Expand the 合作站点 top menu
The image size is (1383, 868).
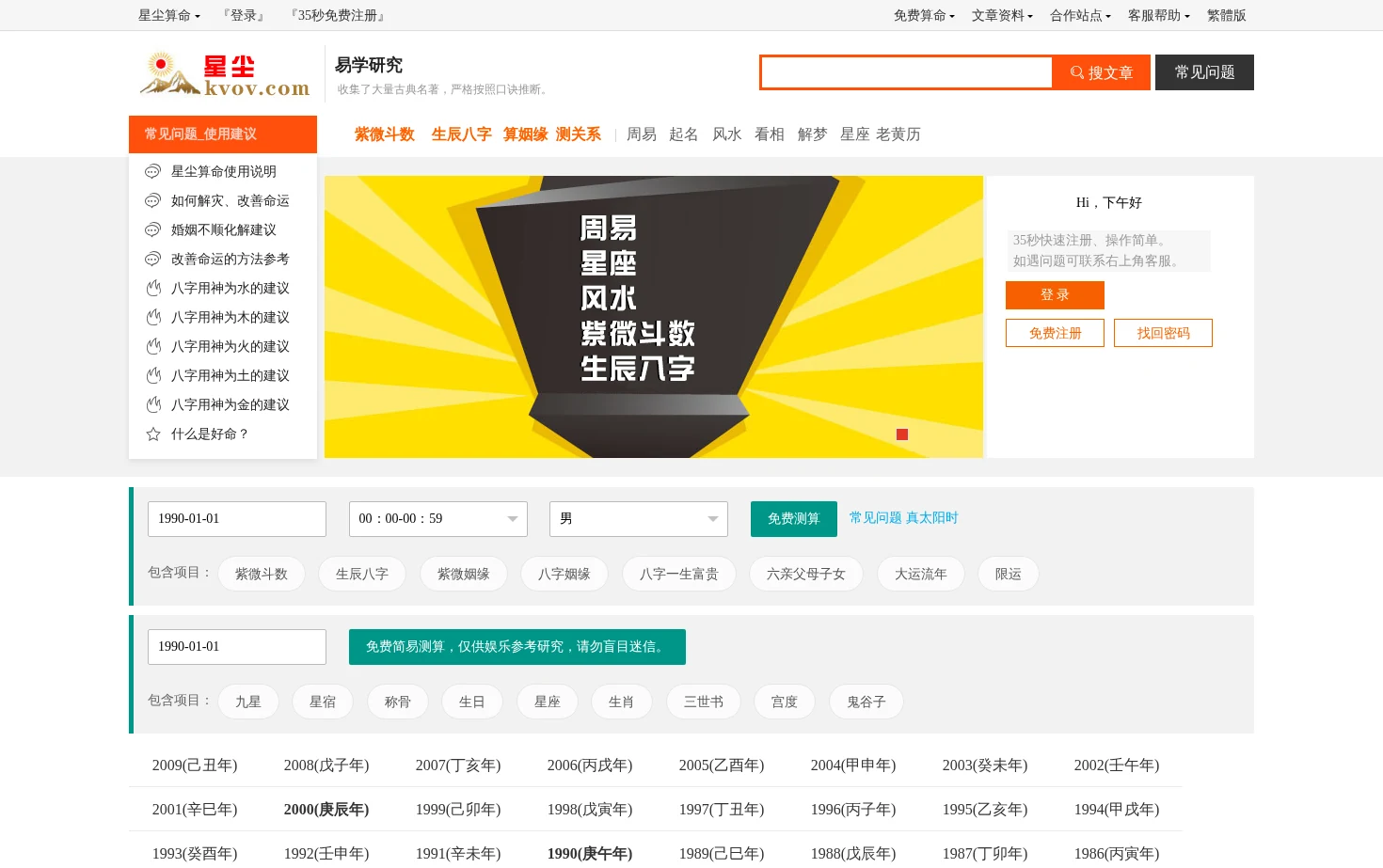click(x=1080, y=15)
